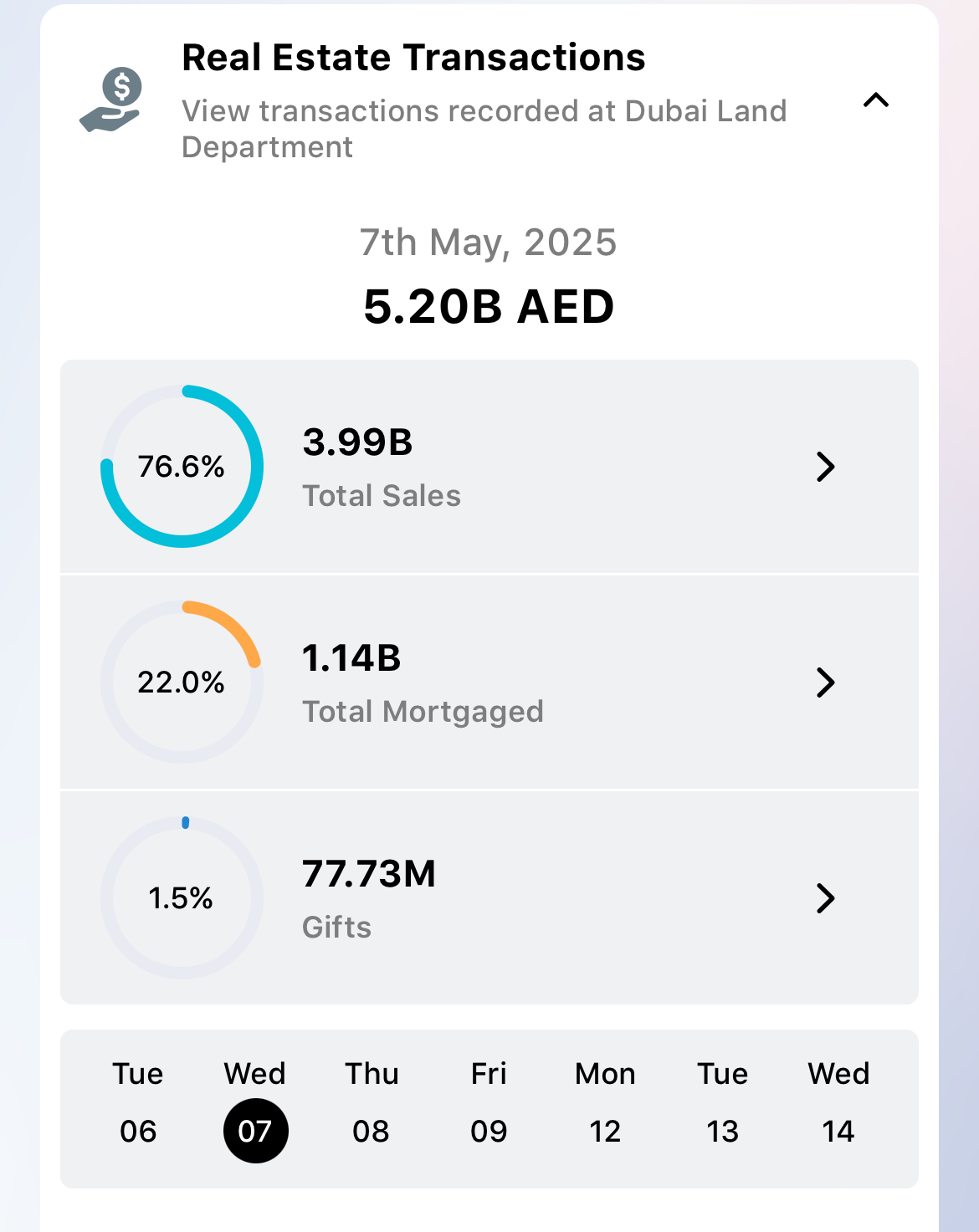Open Total Mortgaged details arrow
This screenshot has width=979, height=1232.
[825, 682]
